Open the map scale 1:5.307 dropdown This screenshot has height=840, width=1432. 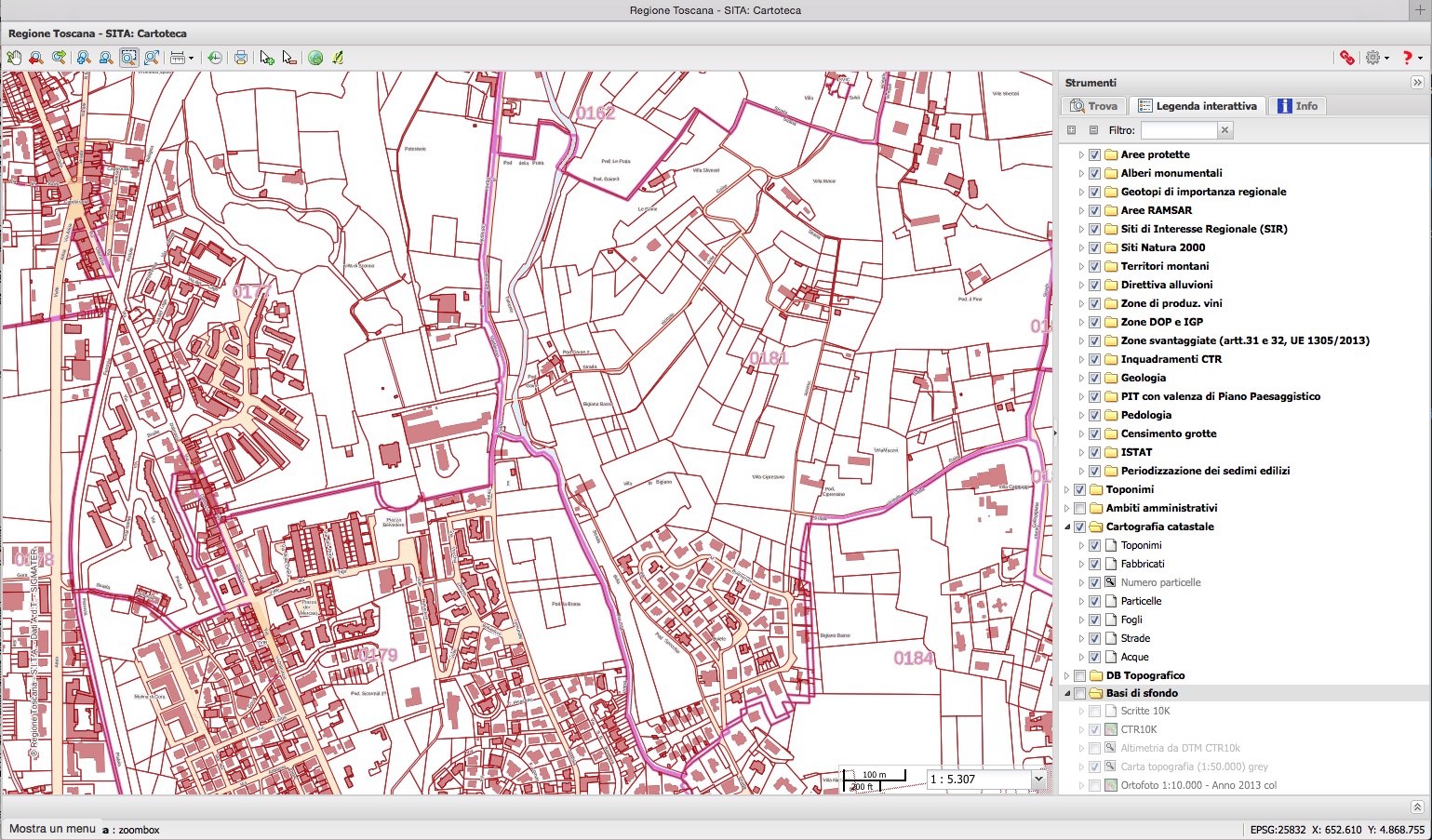[x=1038, y=780]
